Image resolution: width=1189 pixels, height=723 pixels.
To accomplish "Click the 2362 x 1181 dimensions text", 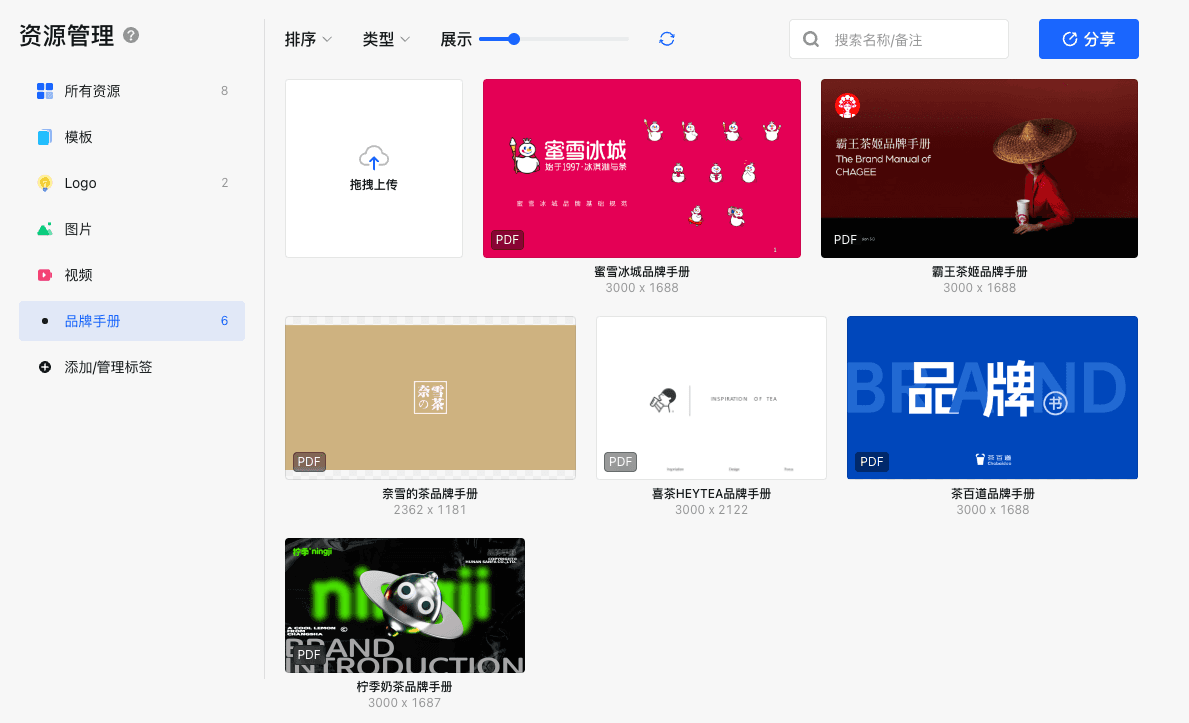I will [x=430, y=510].
